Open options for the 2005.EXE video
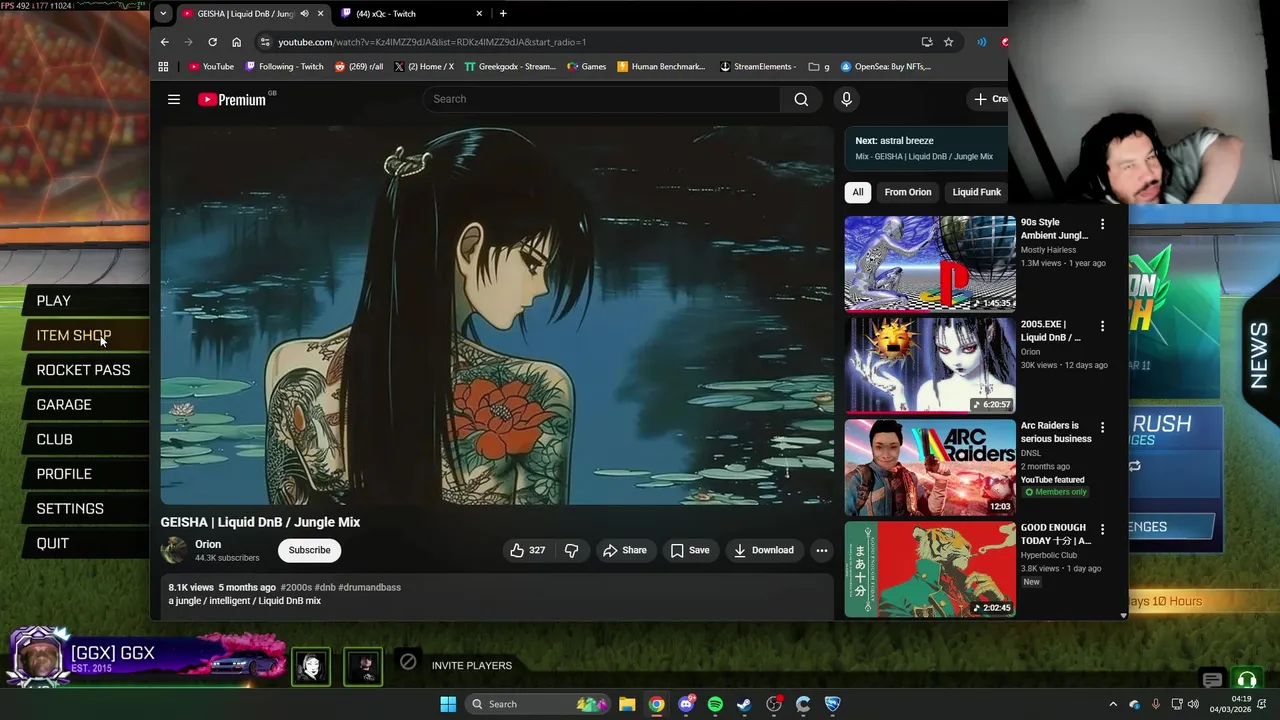This screenshot has width=1280, height=720. click(1102, 327)
